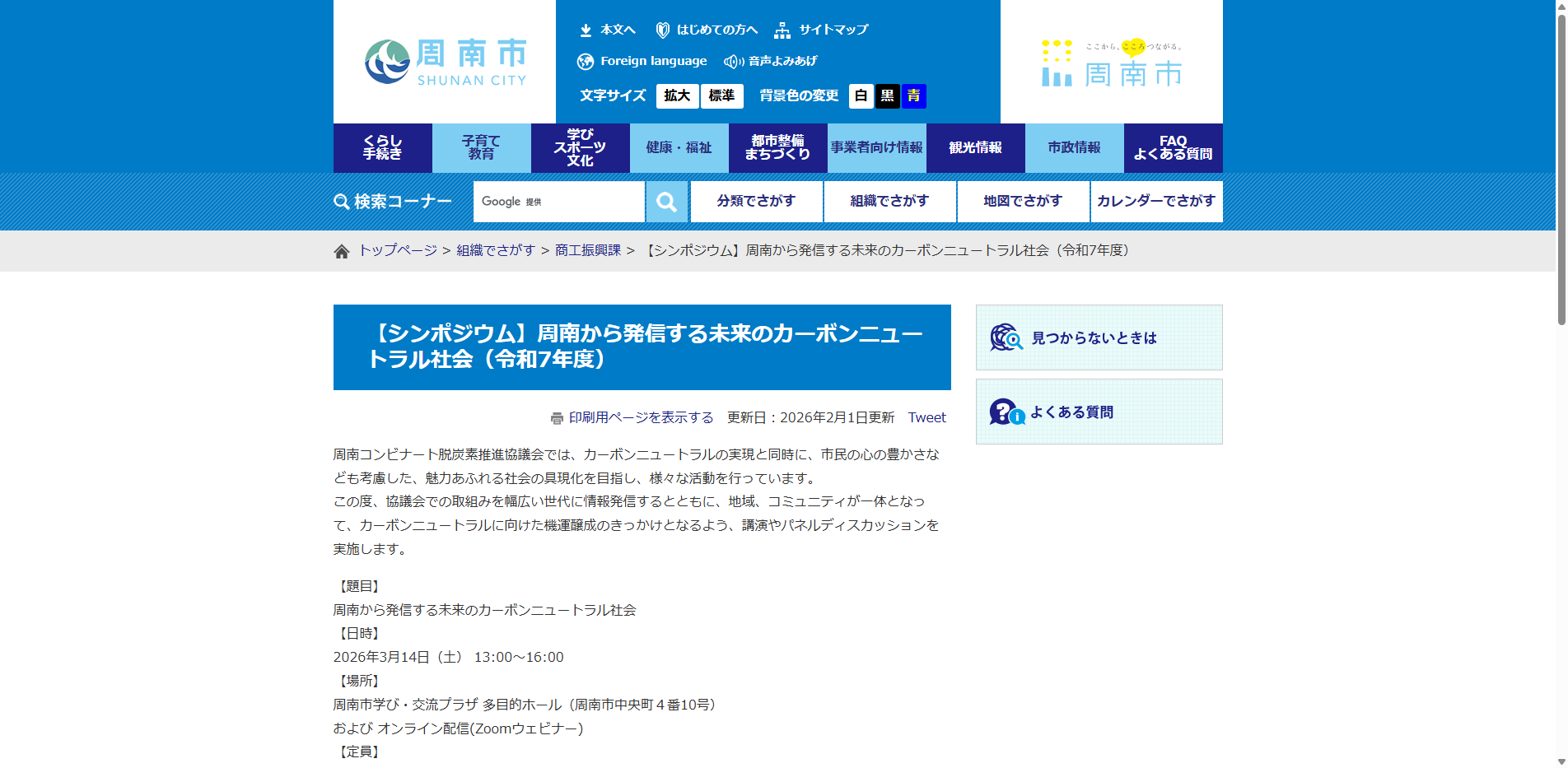Jump to 本文へ using the download arrow icon
Screen dimensions: 1568x768
(x=586, y=30)
